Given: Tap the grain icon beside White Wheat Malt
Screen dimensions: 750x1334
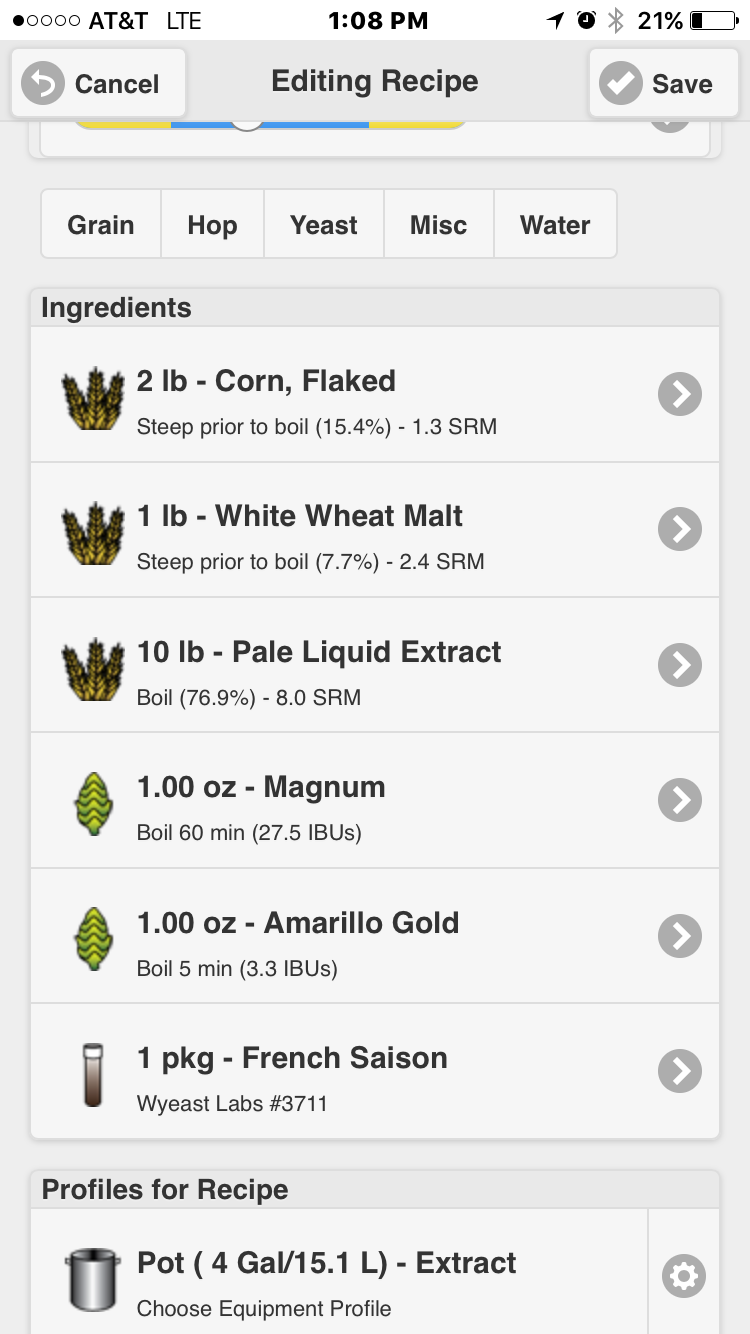Looking at the screenshot, I should 92,531.
